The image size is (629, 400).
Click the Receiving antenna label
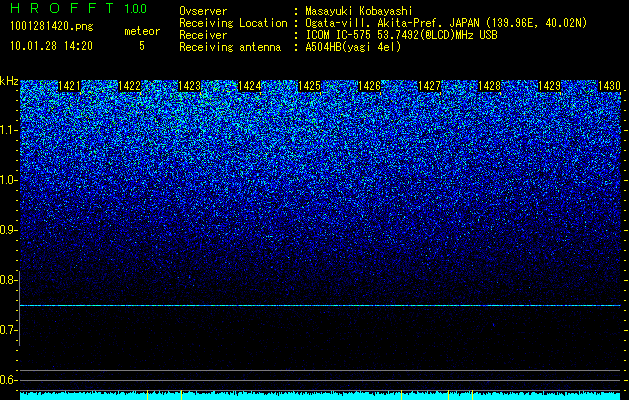230,47
